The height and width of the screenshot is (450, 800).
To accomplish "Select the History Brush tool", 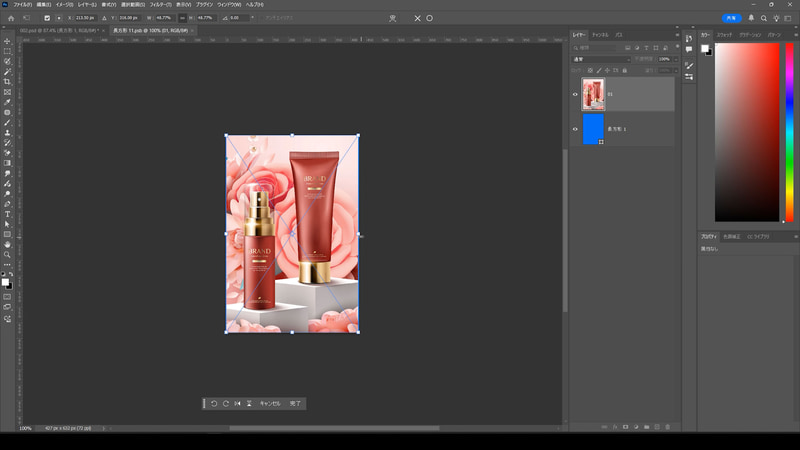I will click(7, 143).
